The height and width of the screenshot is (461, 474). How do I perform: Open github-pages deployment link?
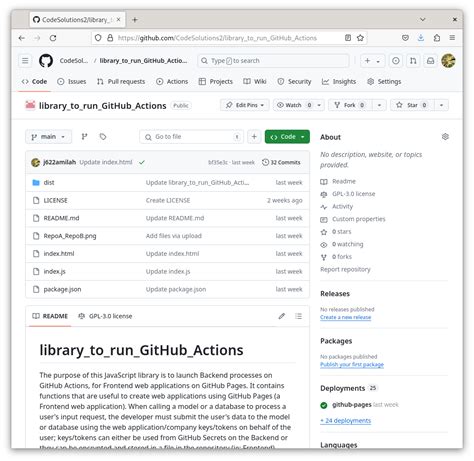tap(352, 405)
